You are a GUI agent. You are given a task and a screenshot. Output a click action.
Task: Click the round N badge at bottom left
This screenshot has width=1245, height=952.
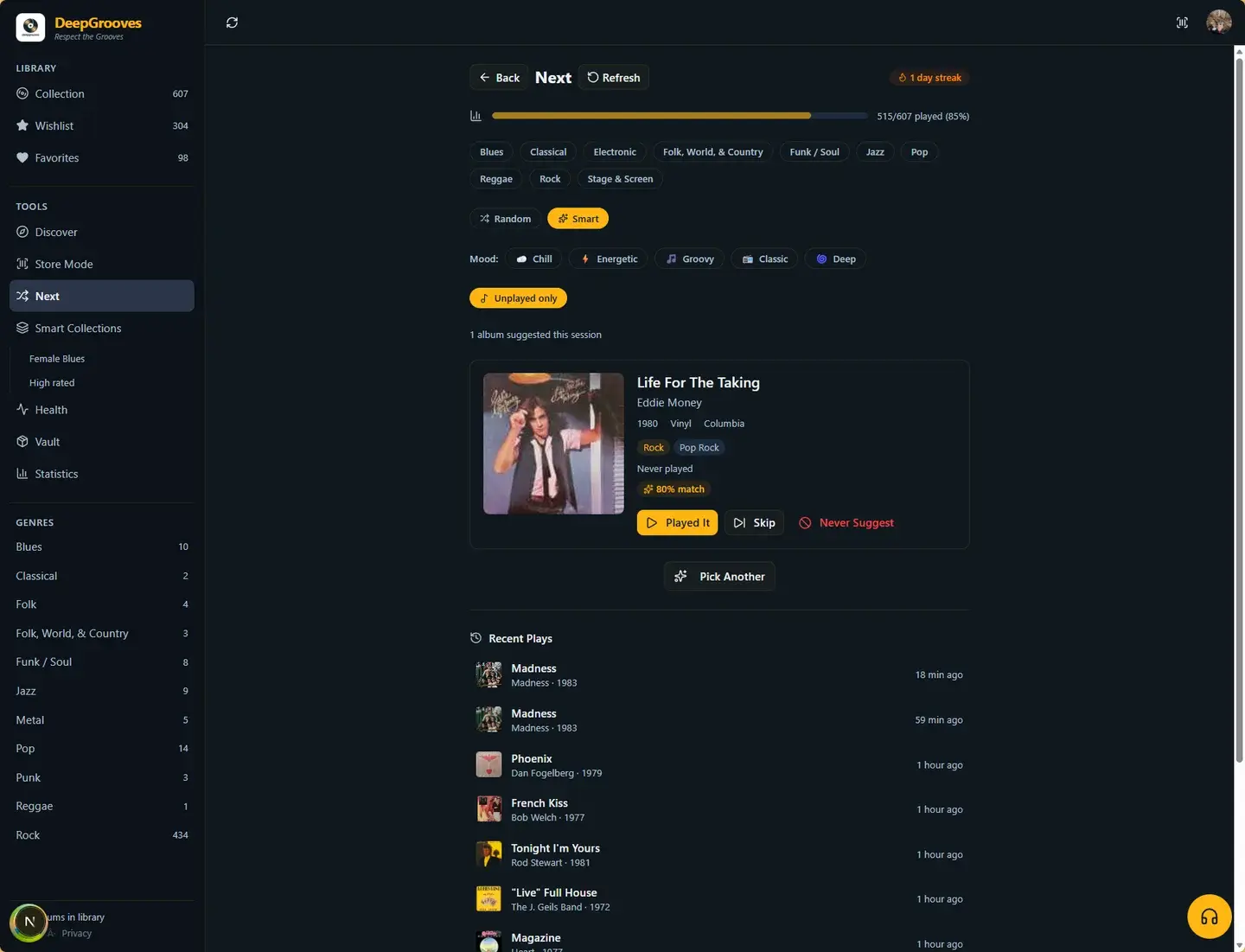[x=29, y=922]
